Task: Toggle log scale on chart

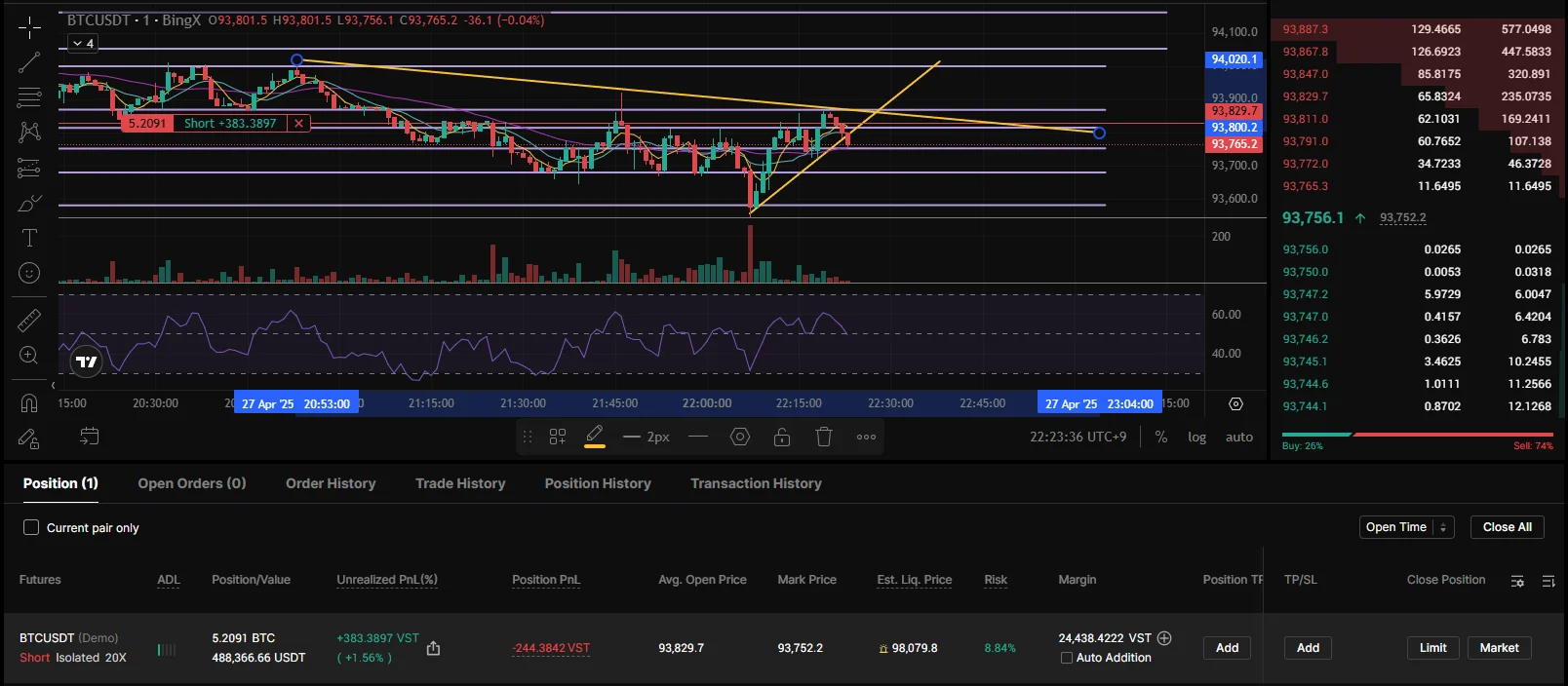Action: (1196, 437)
